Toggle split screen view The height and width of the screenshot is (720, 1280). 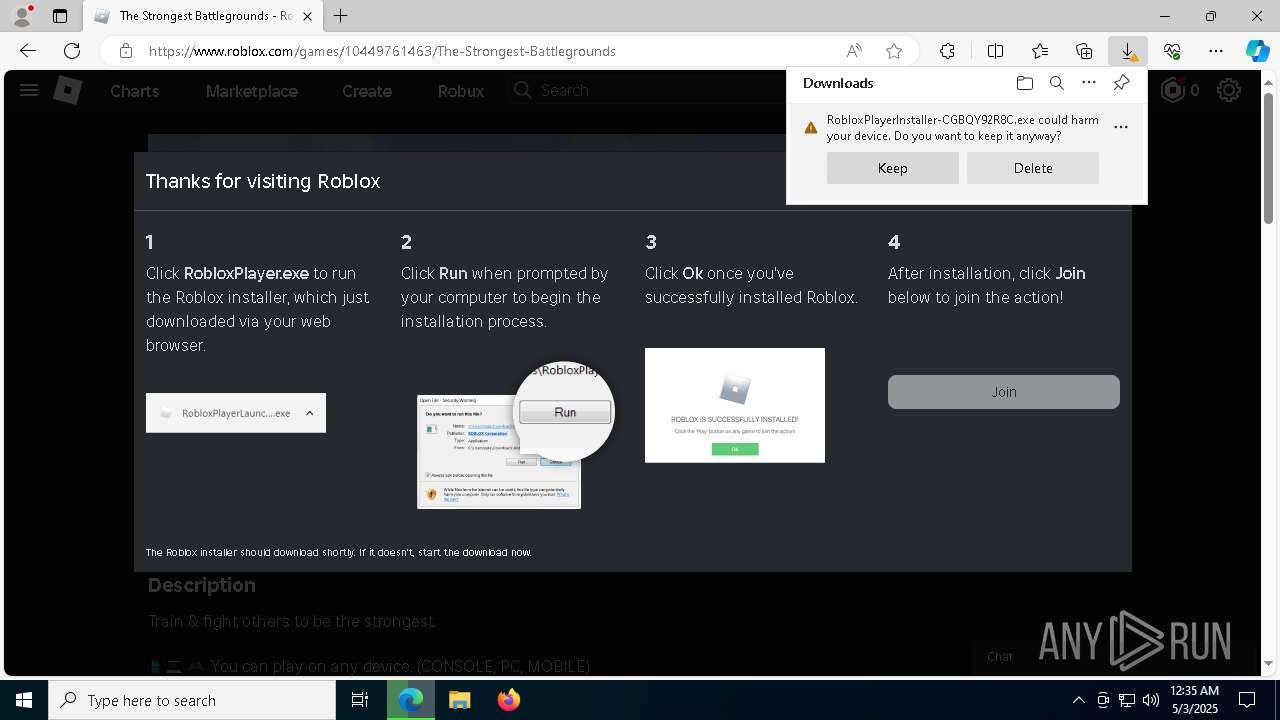click(995, 51)
